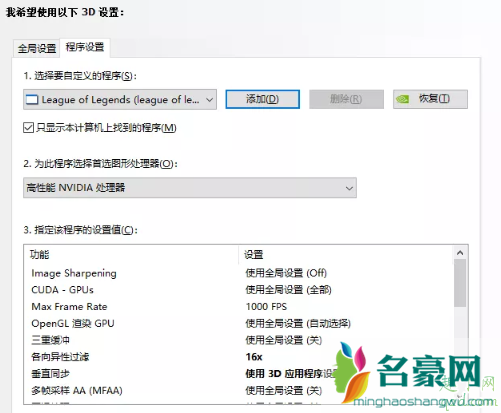This screenshot has width=501, height=413.
Task: Click the NVIDIA logo on the restore button
Action: [403, 99]
